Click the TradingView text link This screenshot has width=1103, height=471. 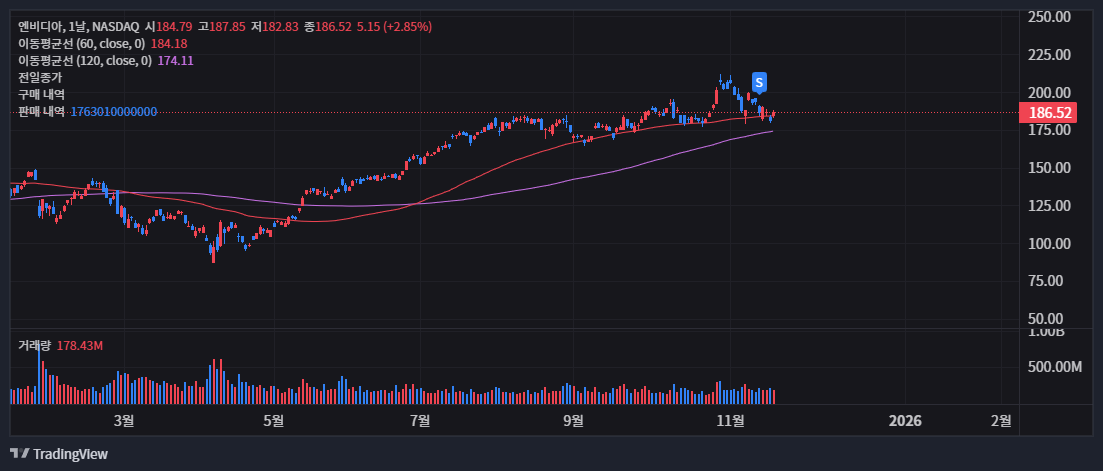click(x=70, y=454)
